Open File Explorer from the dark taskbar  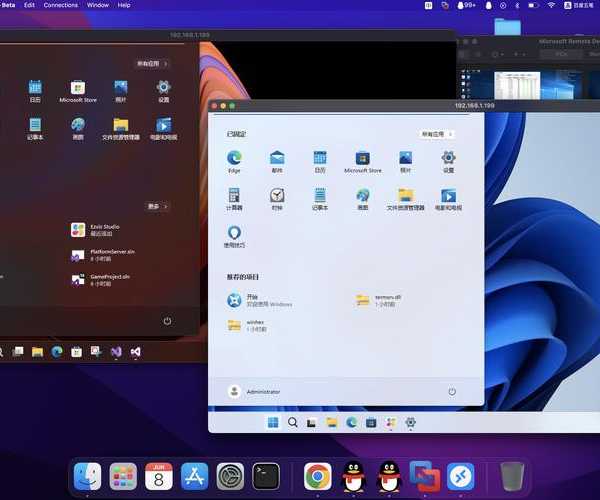[x=37, y=352]
